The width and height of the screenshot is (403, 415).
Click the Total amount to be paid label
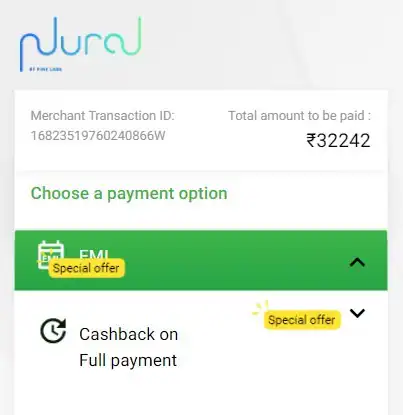tap(299, 116)
